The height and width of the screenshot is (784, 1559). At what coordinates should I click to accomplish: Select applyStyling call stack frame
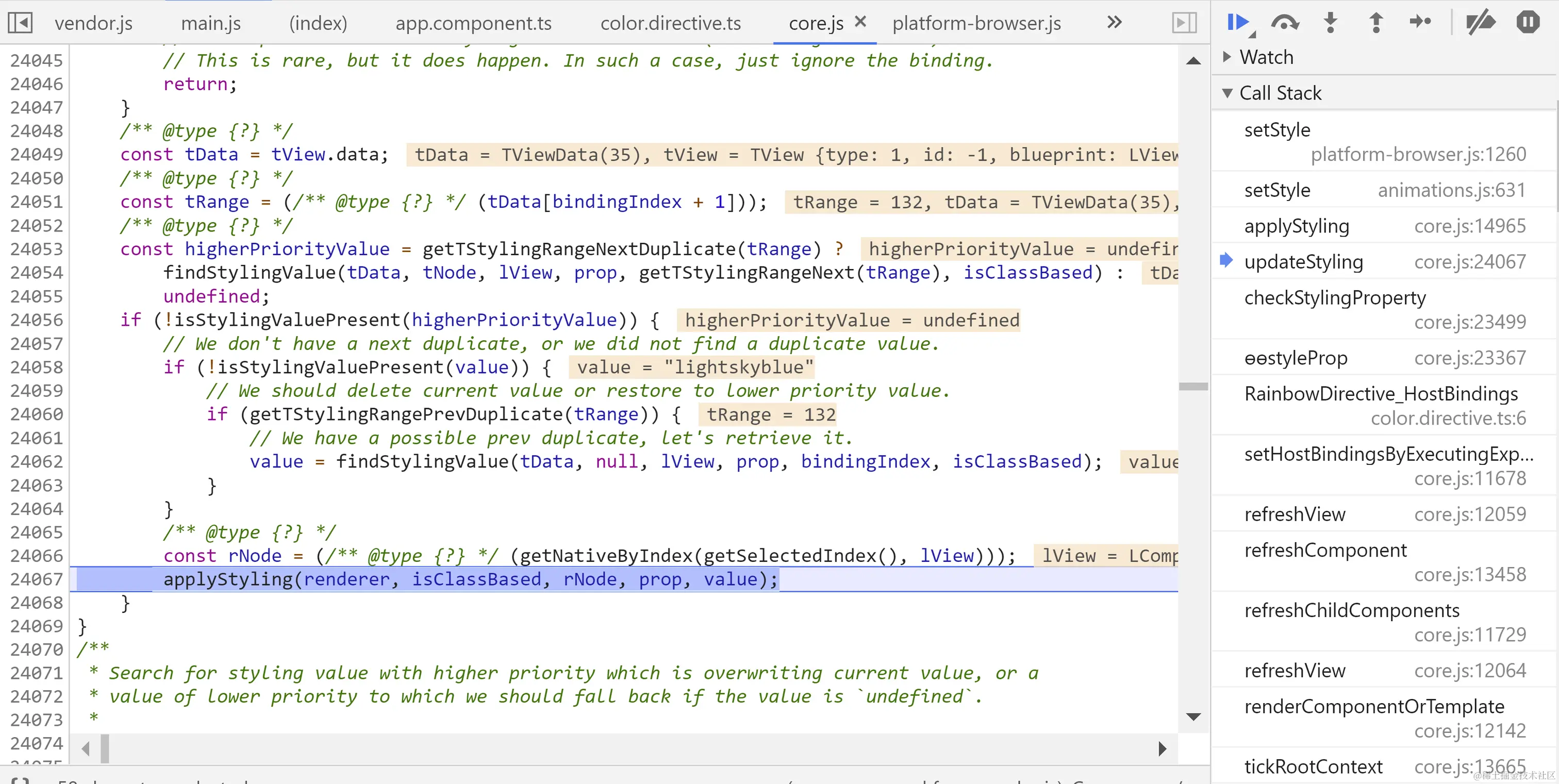pyautogui.click(x=1297, y=226)
